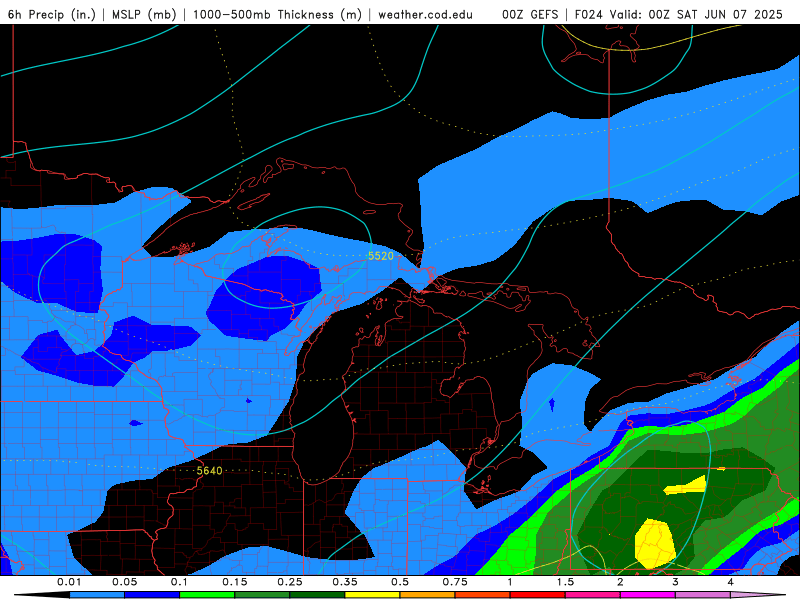
Task: Click the '6h Precip (in.)' title text
Action: 52,14
